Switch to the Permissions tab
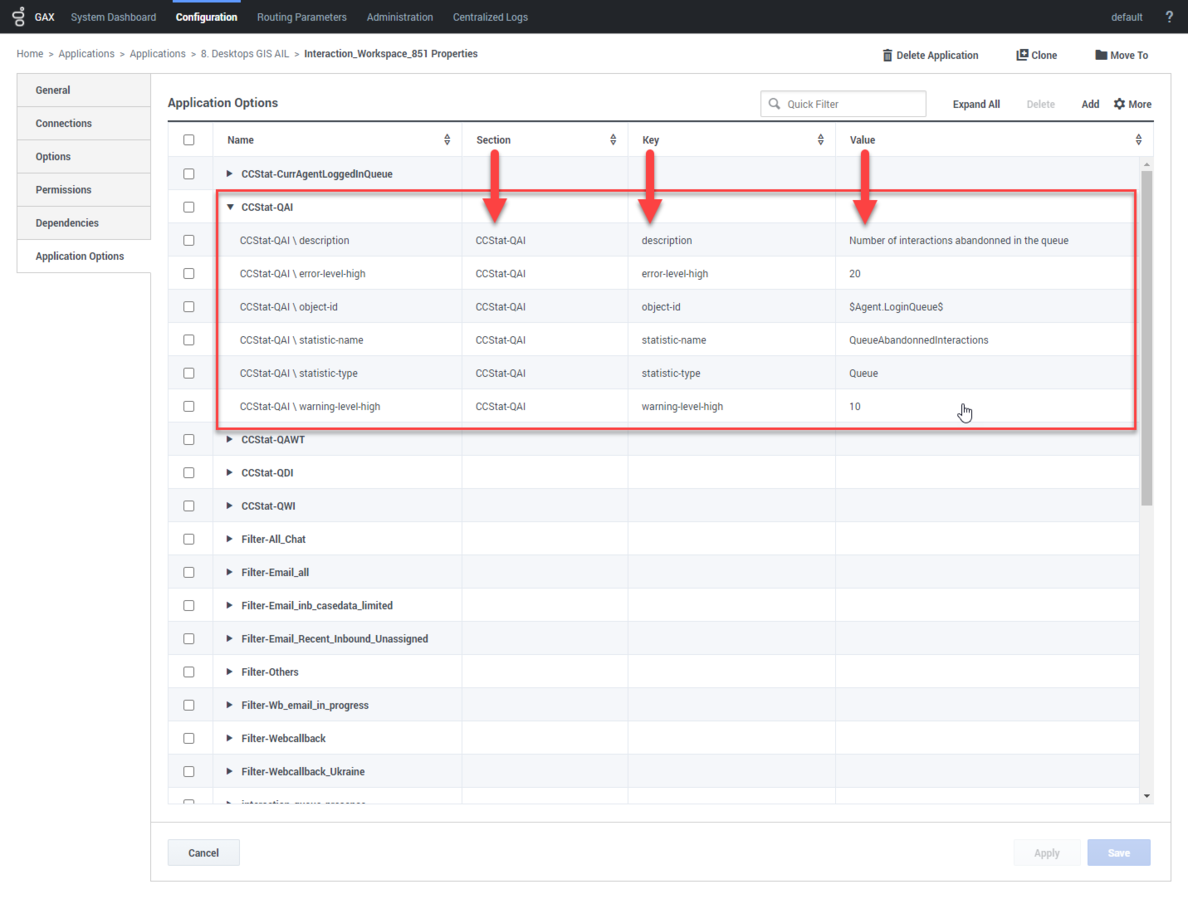The image size is (1188, 899). (x=63, y=190)
